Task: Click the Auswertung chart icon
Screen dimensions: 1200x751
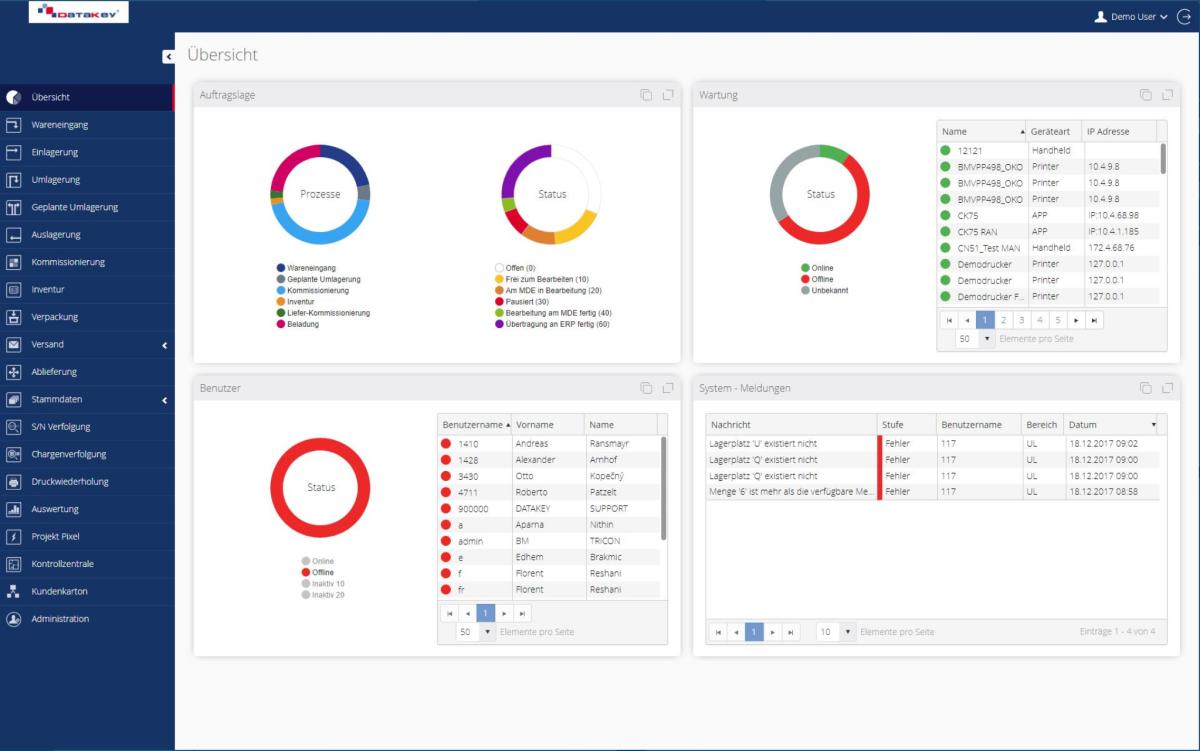Action: point(14,509)
